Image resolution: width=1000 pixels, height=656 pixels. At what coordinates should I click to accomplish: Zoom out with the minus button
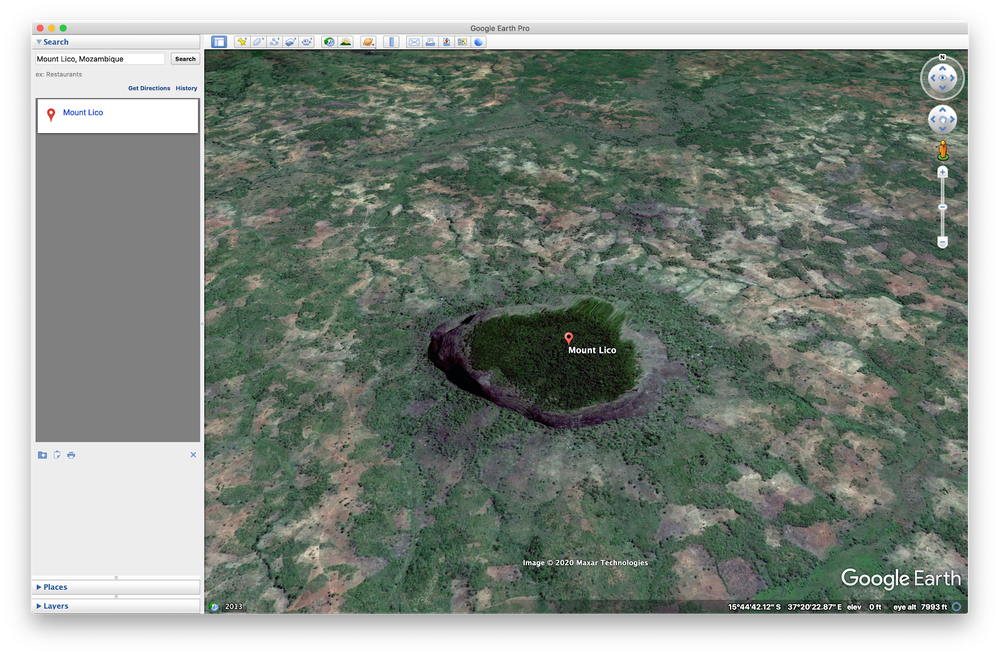coord(942,242)
